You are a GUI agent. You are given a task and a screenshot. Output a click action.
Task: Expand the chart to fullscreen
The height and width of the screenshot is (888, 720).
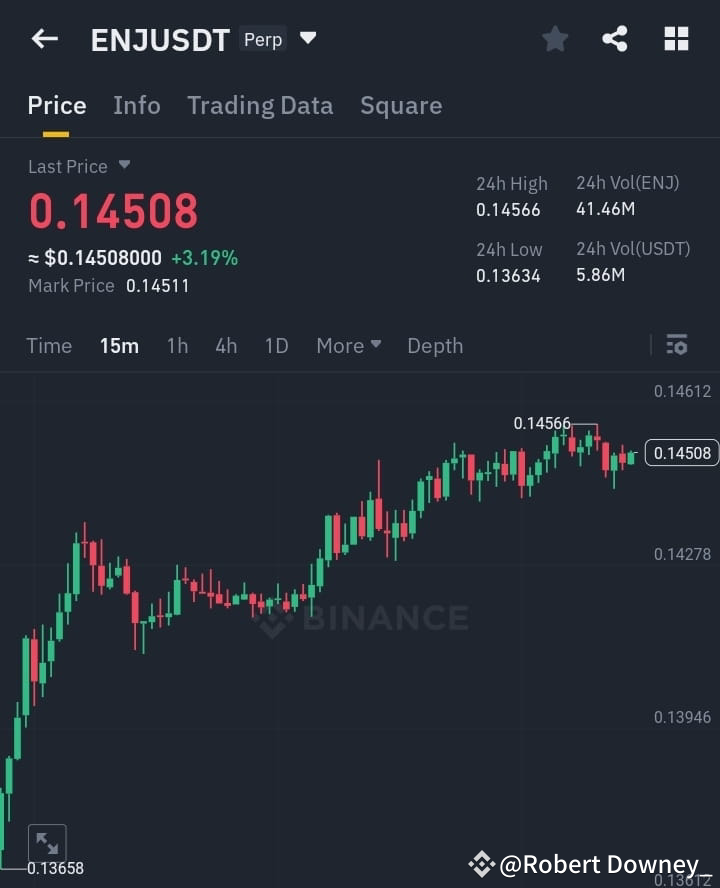pos(47,842)
